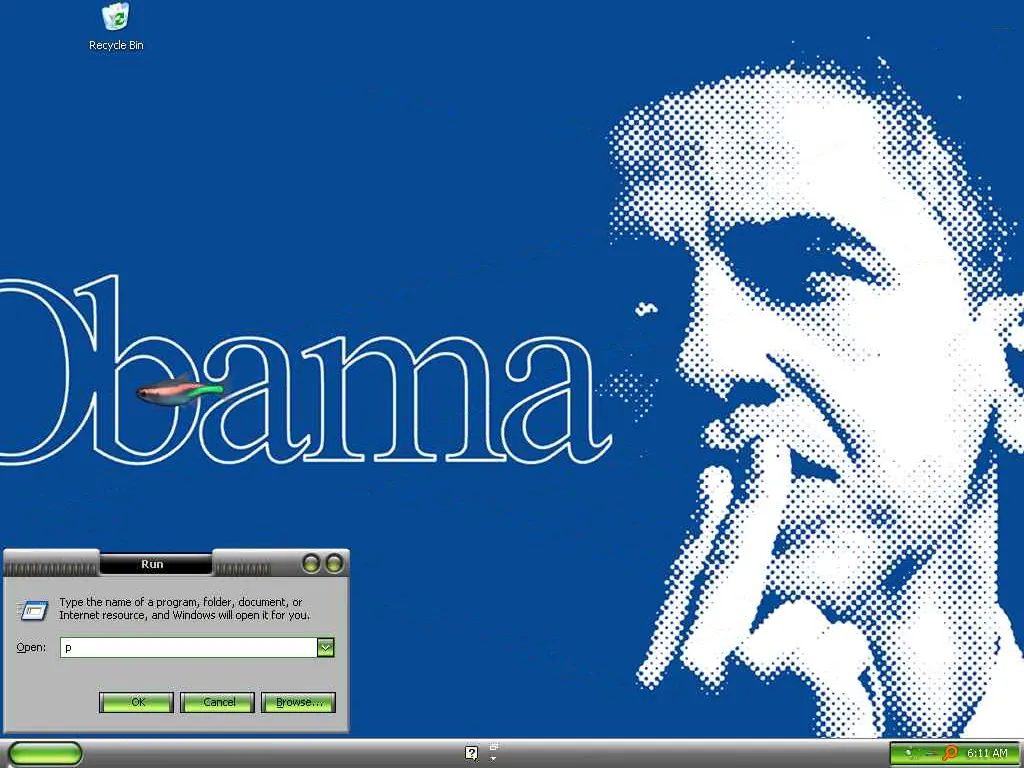Click the 6:11 AM clock
This screenshot has width=1024, height=768.
(987, 753)
